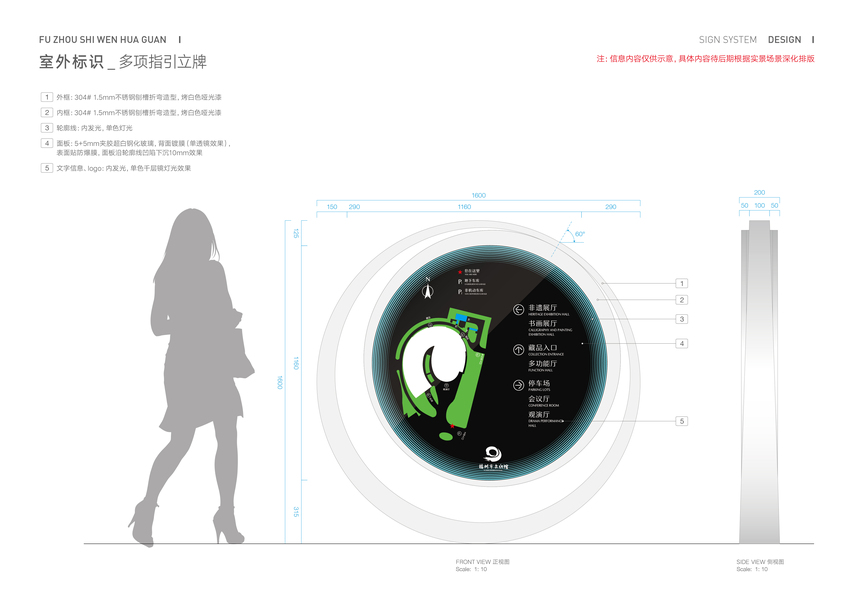Click the horizontal '1600' dimension at top

coord(479,195)
